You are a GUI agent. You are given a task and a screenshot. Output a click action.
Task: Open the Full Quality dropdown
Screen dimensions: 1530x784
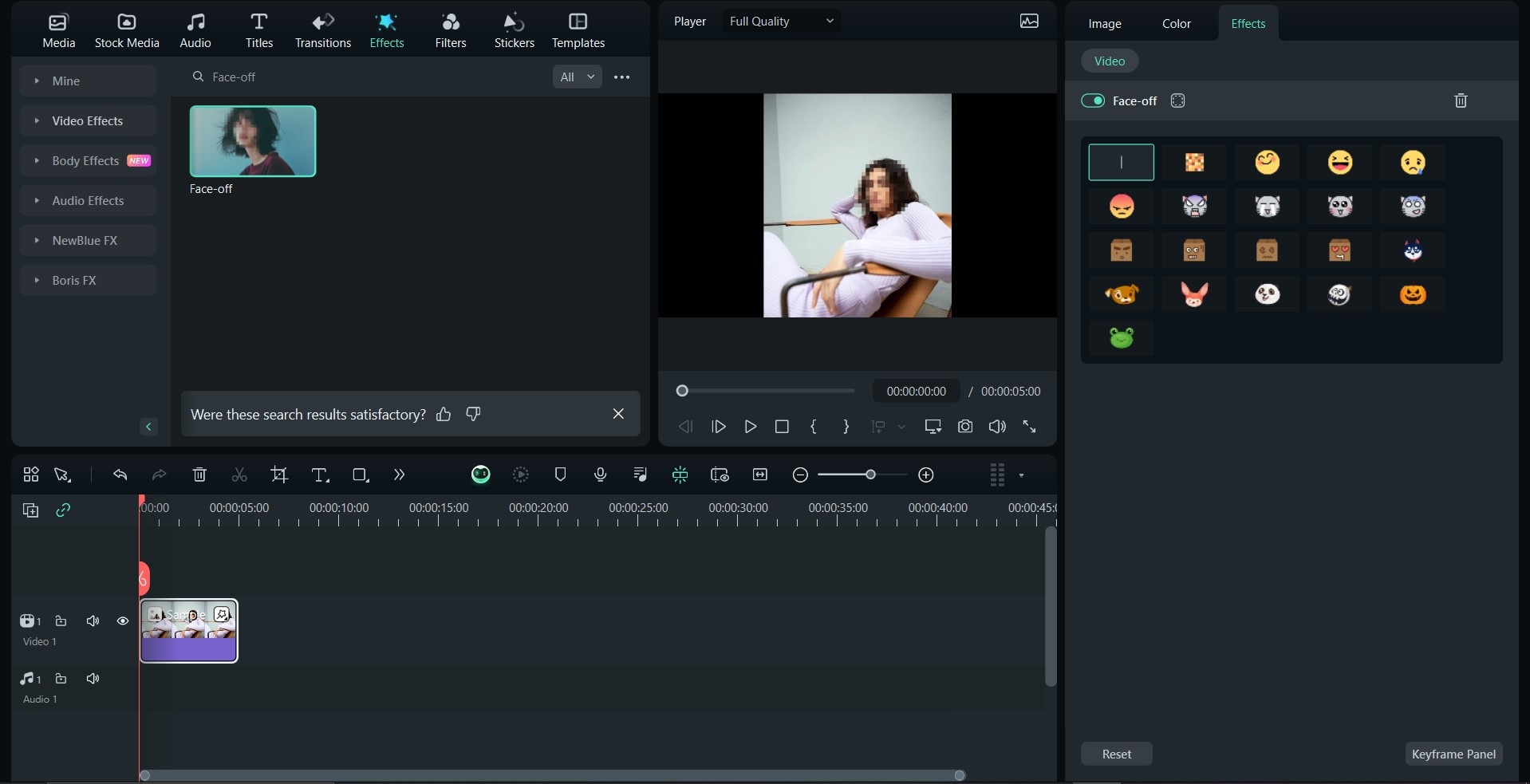tap(781, 21)
